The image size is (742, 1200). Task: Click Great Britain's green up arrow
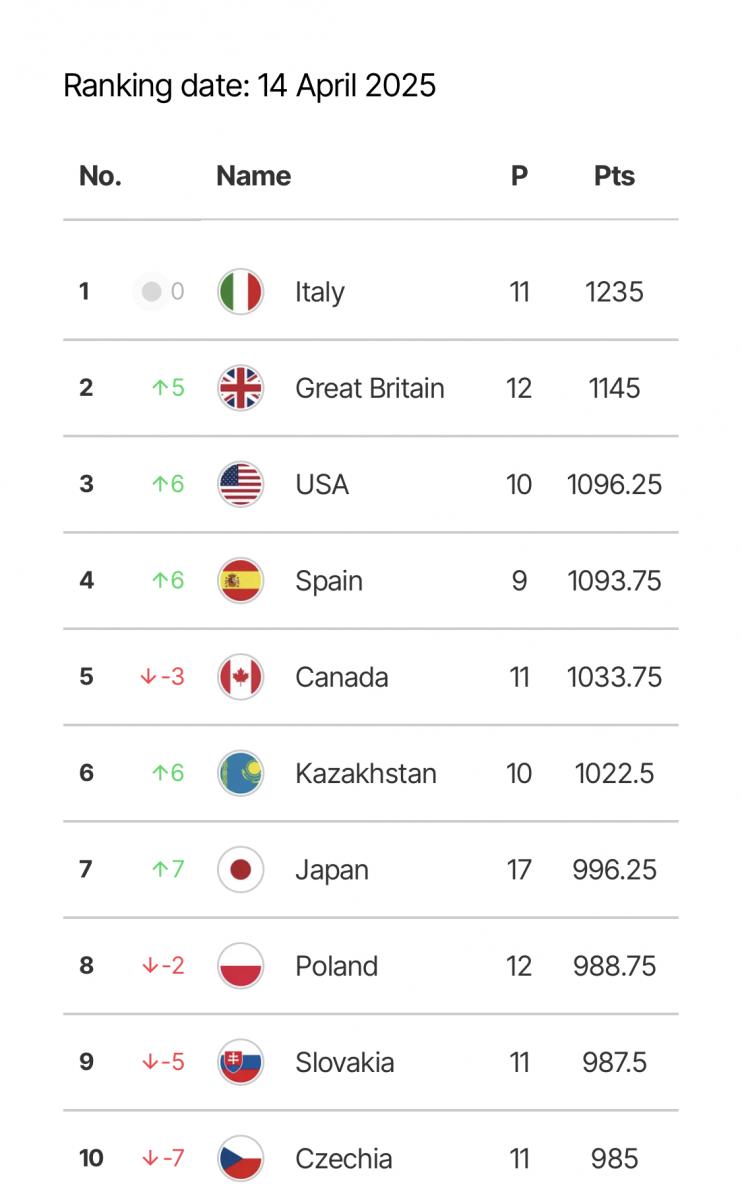(x=158, y=388)
